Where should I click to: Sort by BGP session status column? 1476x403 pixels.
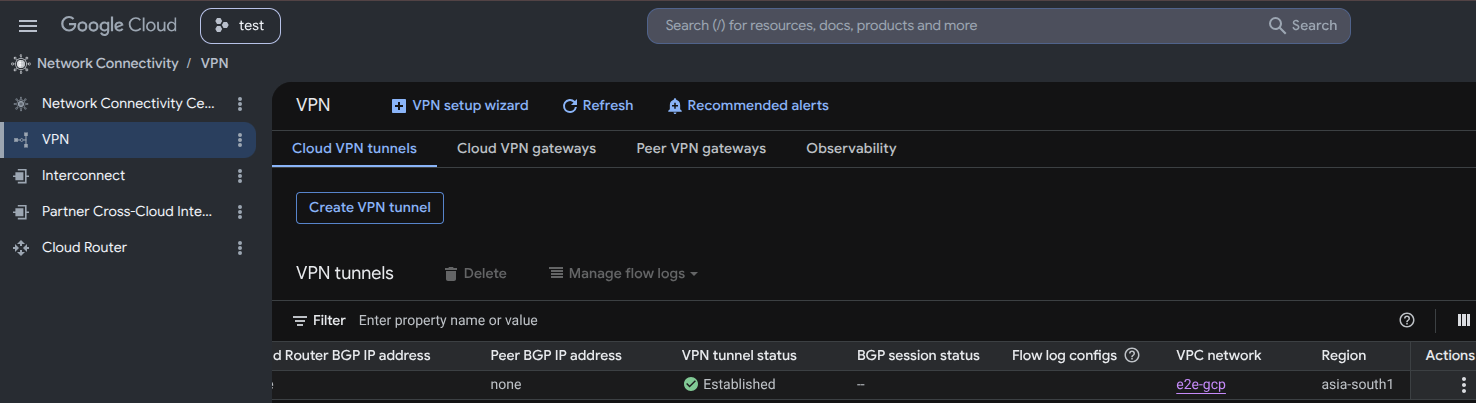tap(918, 355)
